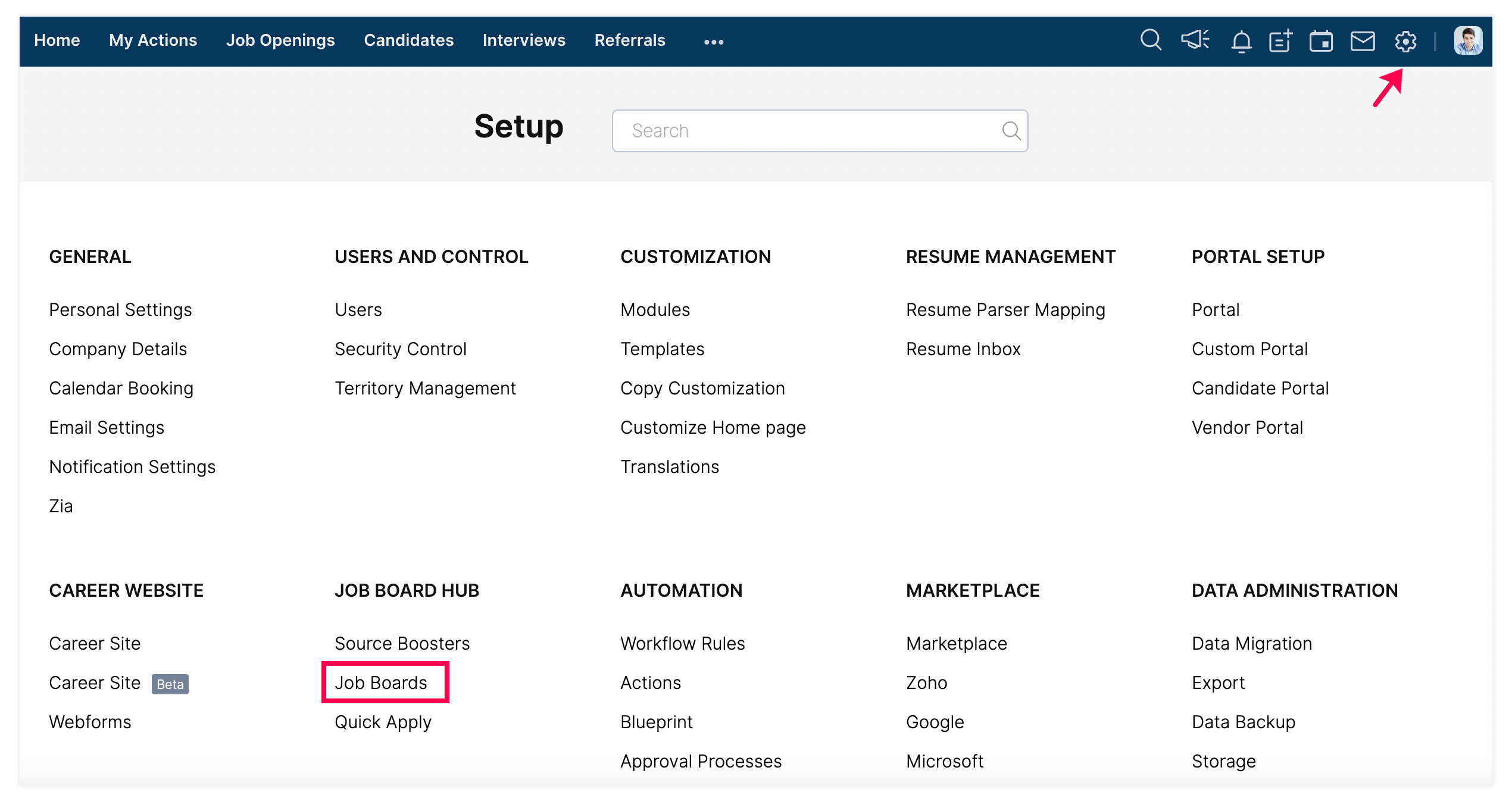1512x802 pixels.
Task: Click the quick create plus icon
Action: pyautogui.click(x=1280, y=41)
